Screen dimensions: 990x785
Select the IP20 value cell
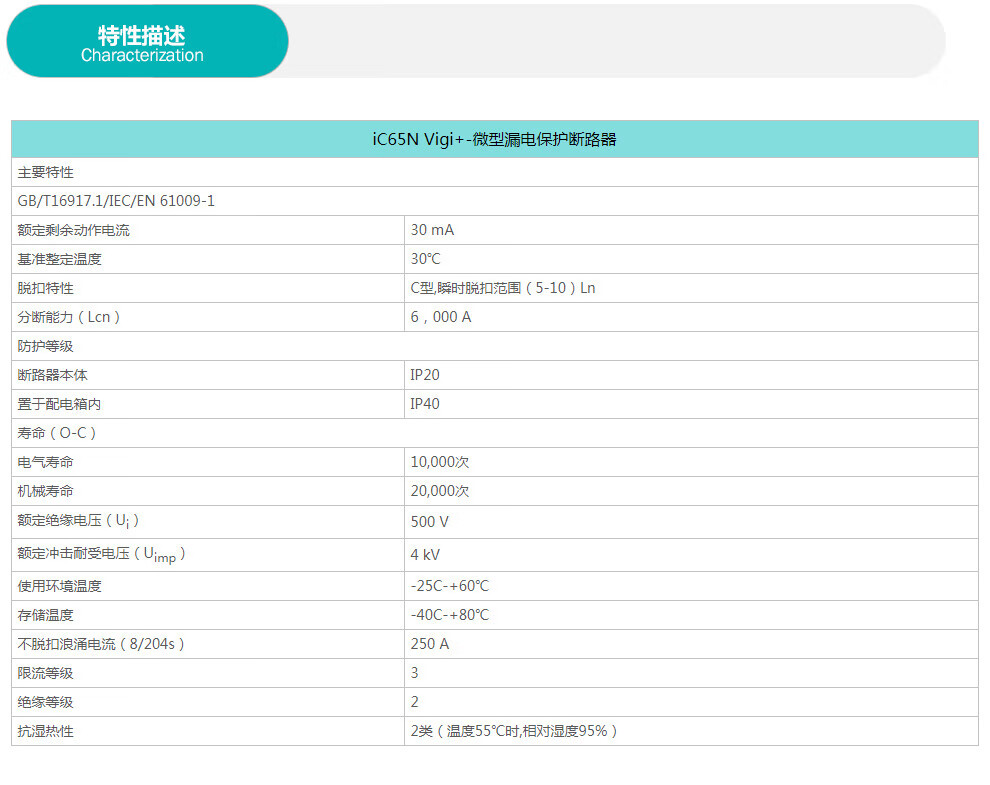[691, 375]
